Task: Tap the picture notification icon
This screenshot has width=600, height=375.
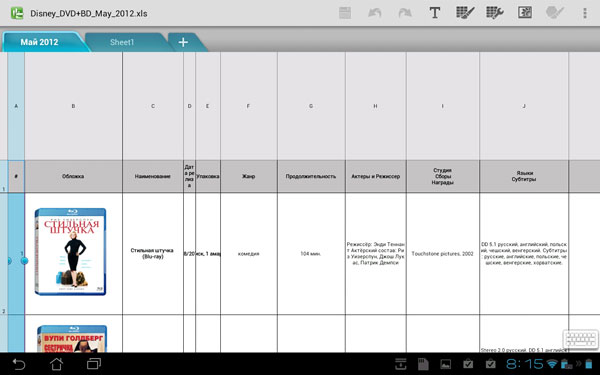Action: point(445,364)
